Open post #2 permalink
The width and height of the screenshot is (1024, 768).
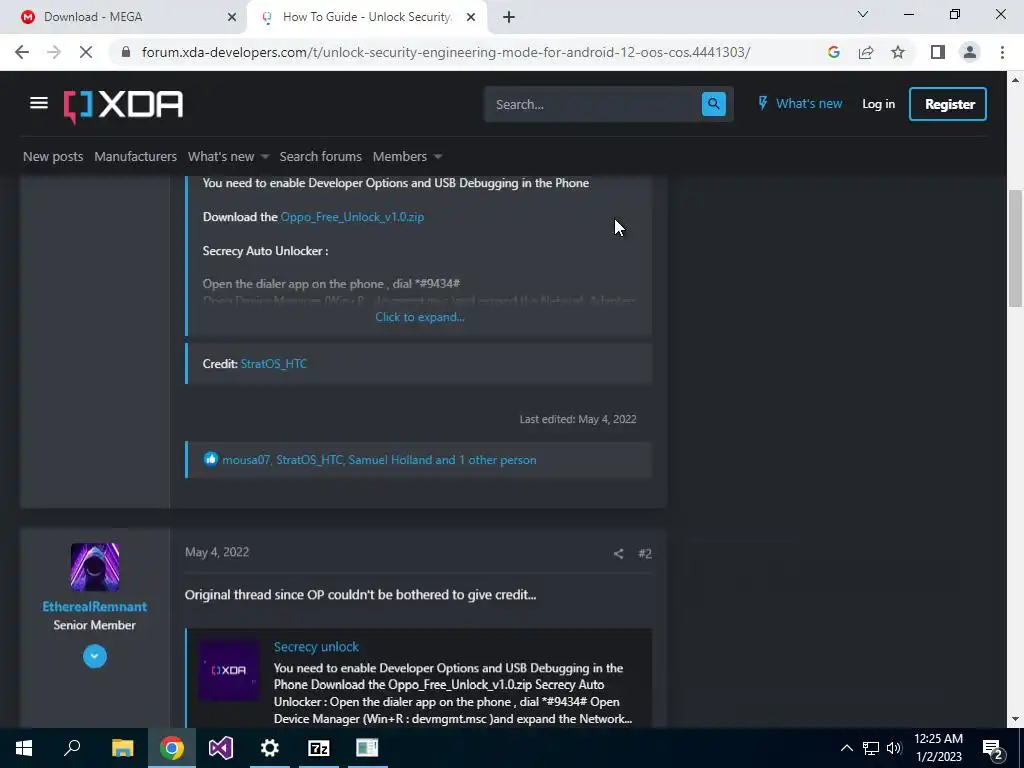tap(645, 554)
